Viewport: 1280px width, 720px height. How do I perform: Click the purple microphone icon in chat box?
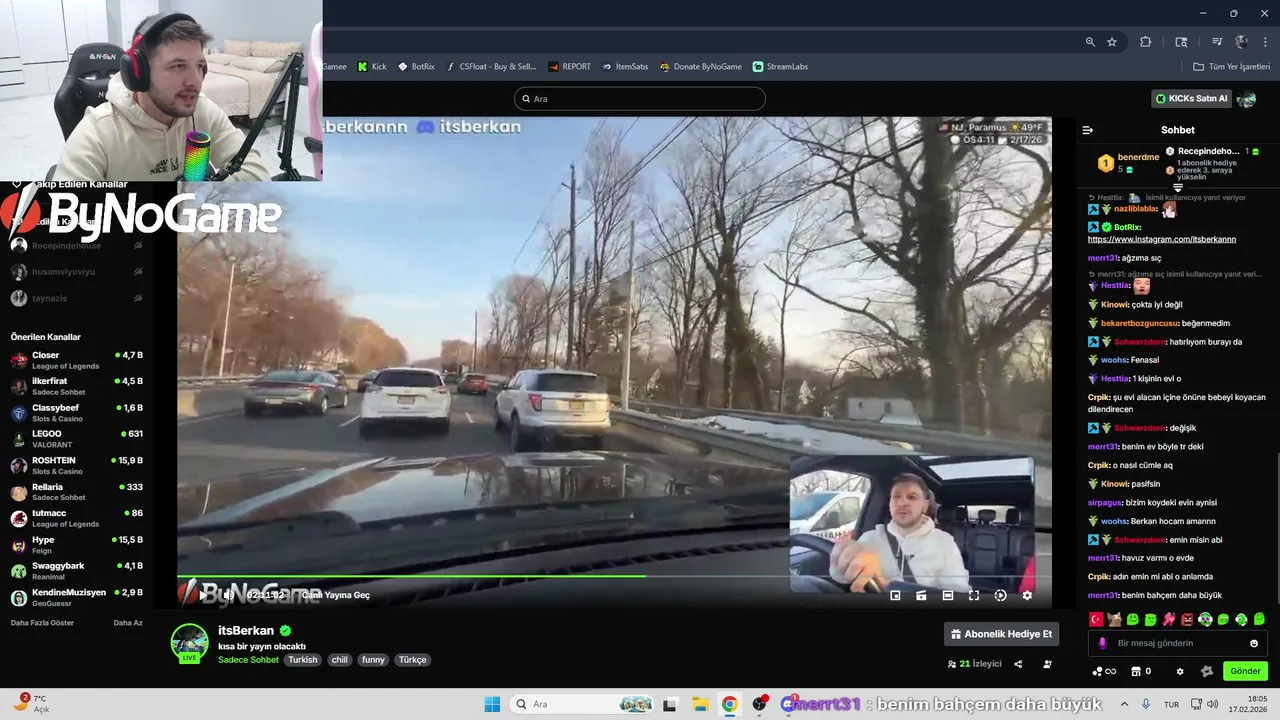pyautogui.click(x=1102, y=643)
